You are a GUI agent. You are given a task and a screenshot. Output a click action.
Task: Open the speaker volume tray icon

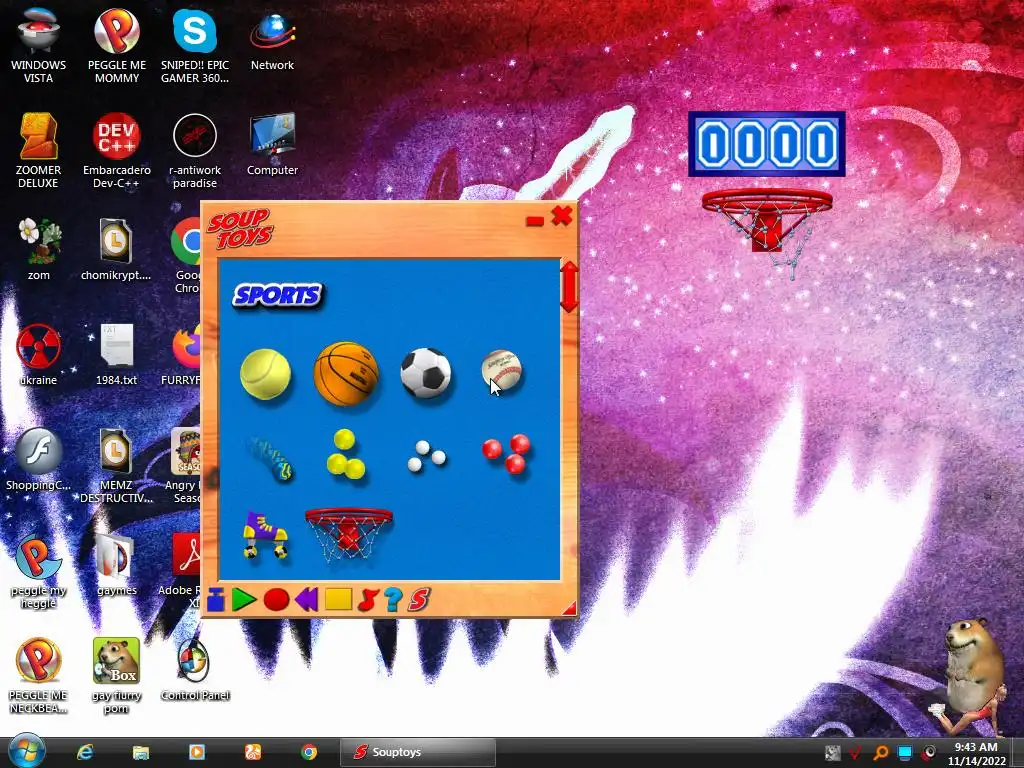[x=929, y=754]
